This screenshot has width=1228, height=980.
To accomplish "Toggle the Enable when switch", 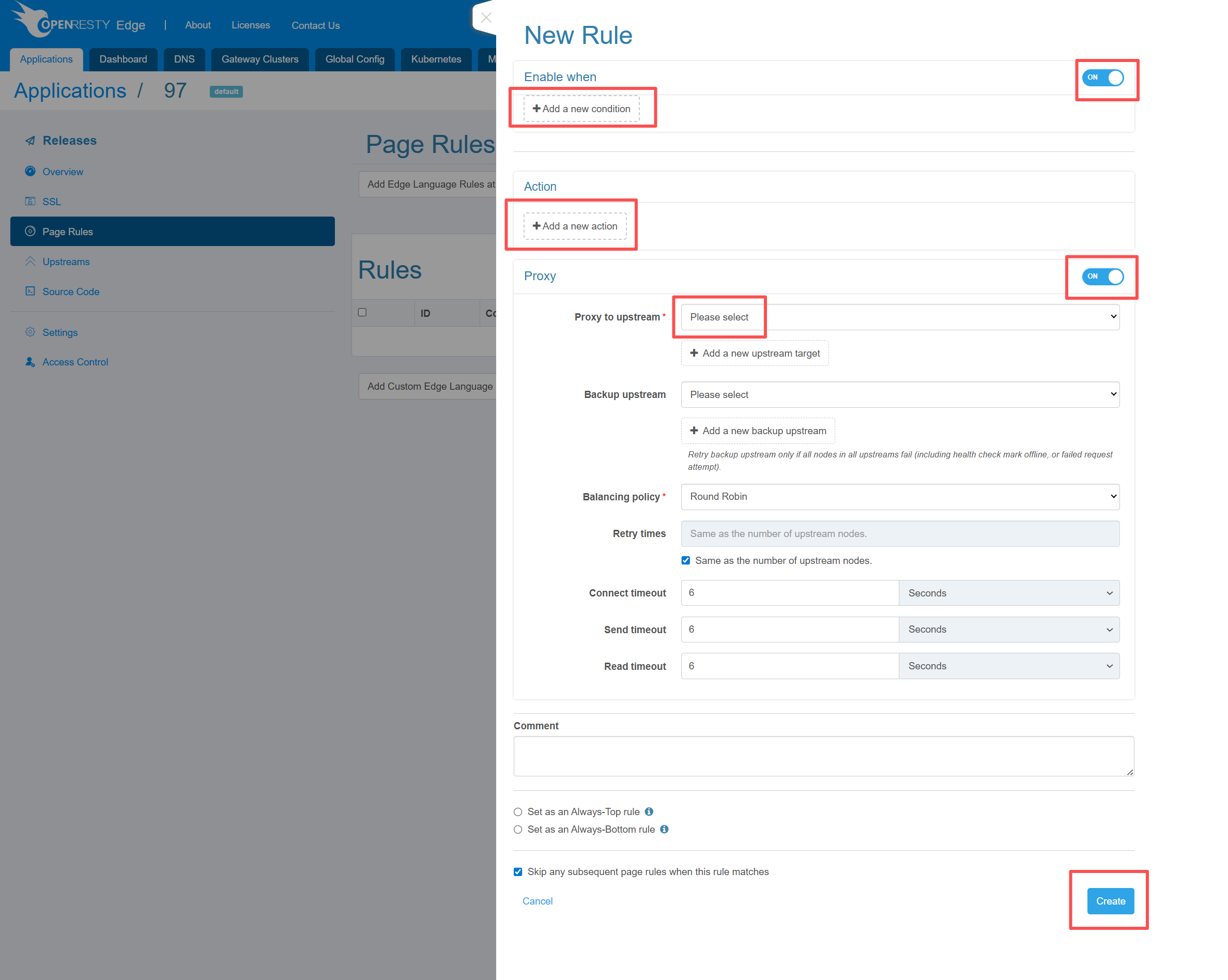I will coord(1103,78).
